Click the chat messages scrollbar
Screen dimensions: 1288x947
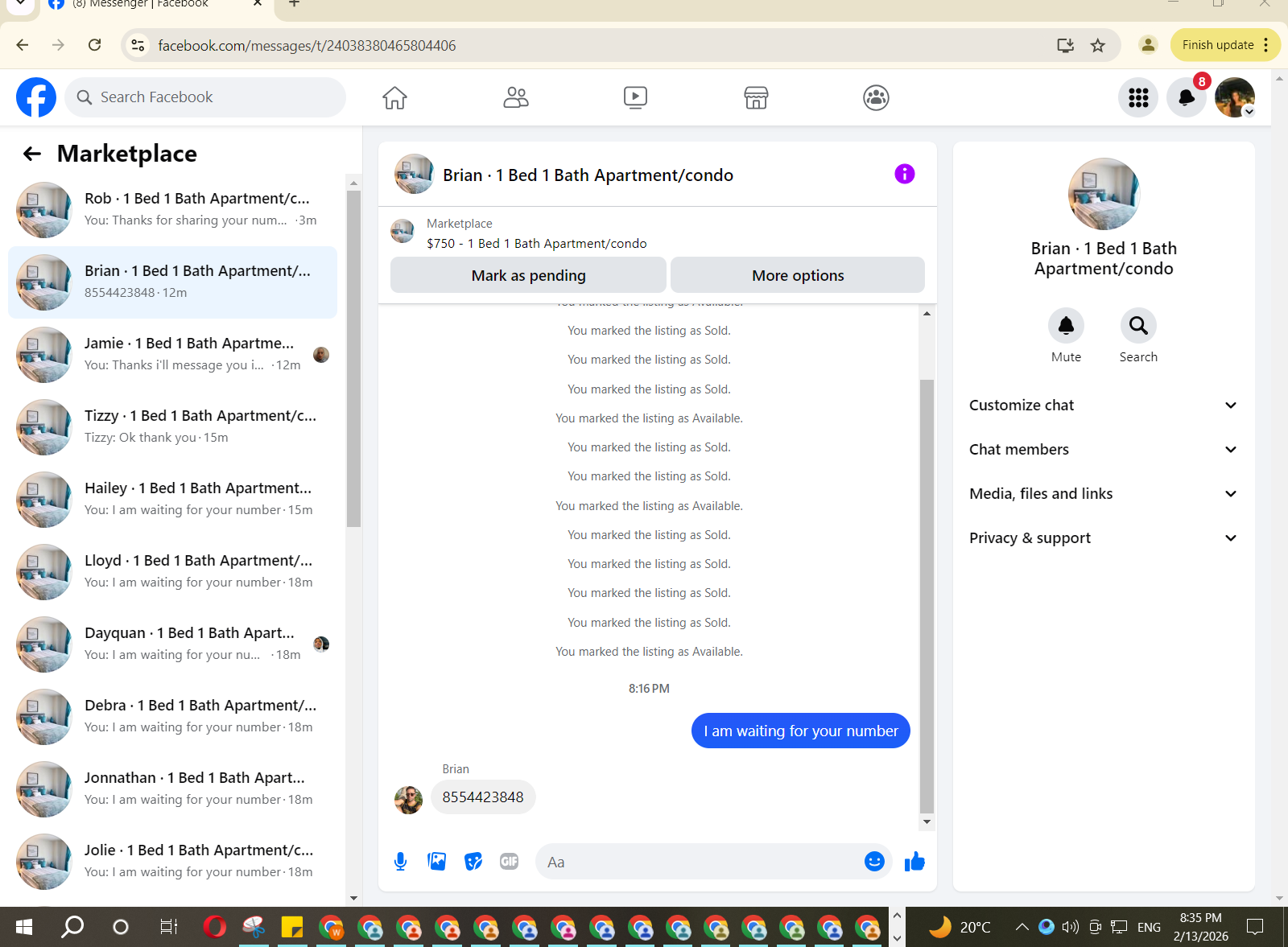[927, 596]
